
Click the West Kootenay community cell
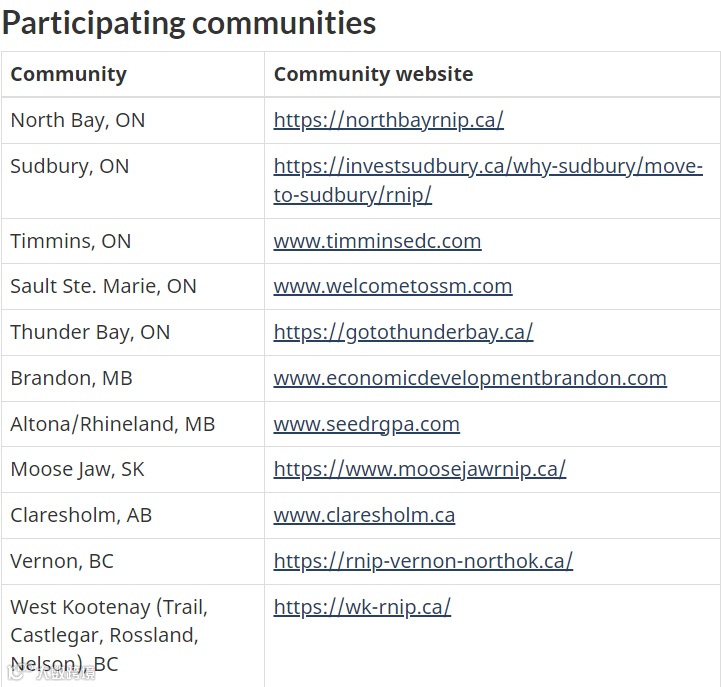[108, 635]
